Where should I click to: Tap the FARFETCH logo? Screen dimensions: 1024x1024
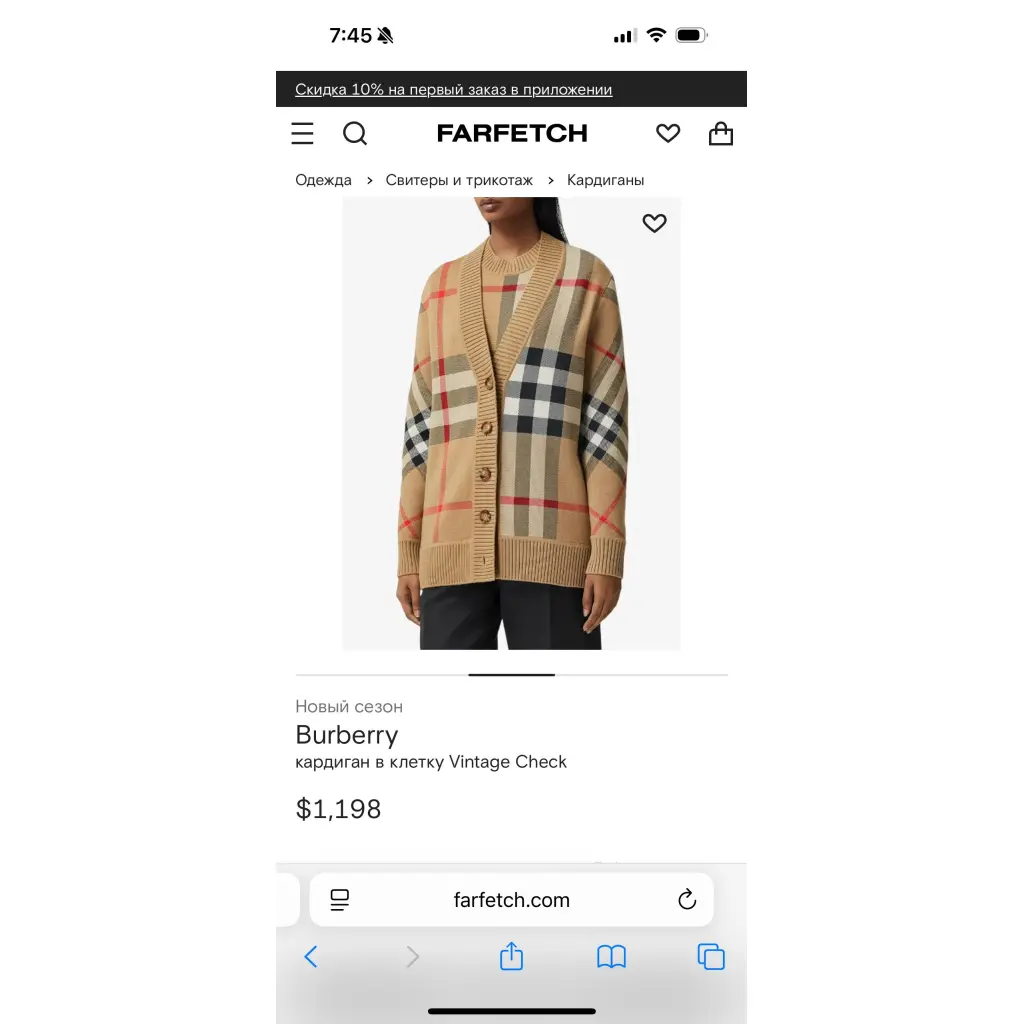coord(512,133)
